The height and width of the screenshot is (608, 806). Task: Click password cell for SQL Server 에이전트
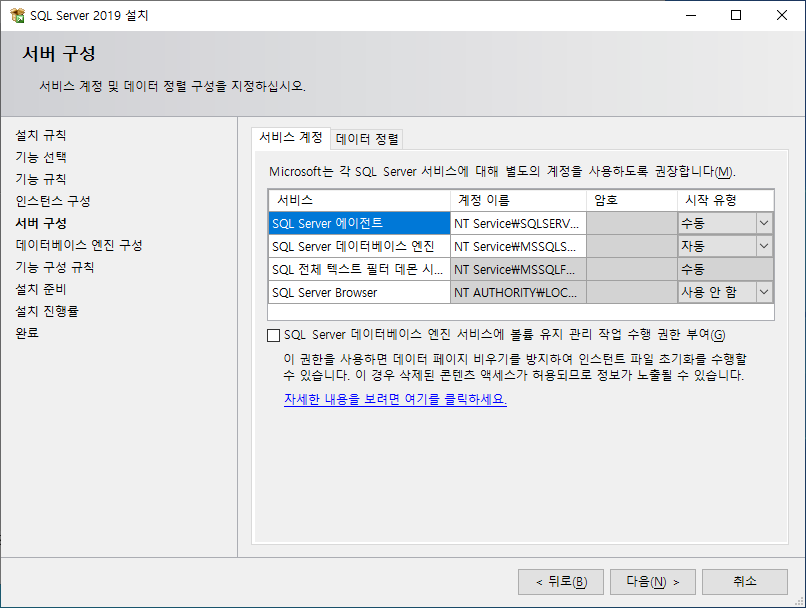pos(632,223)
